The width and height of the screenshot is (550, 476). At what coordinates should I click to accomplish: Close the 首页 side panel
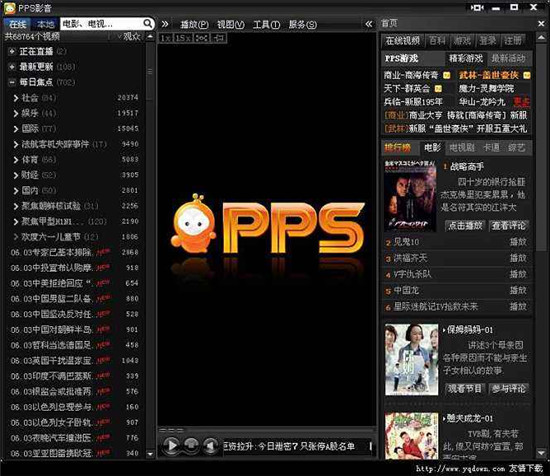tap(541, 24)
